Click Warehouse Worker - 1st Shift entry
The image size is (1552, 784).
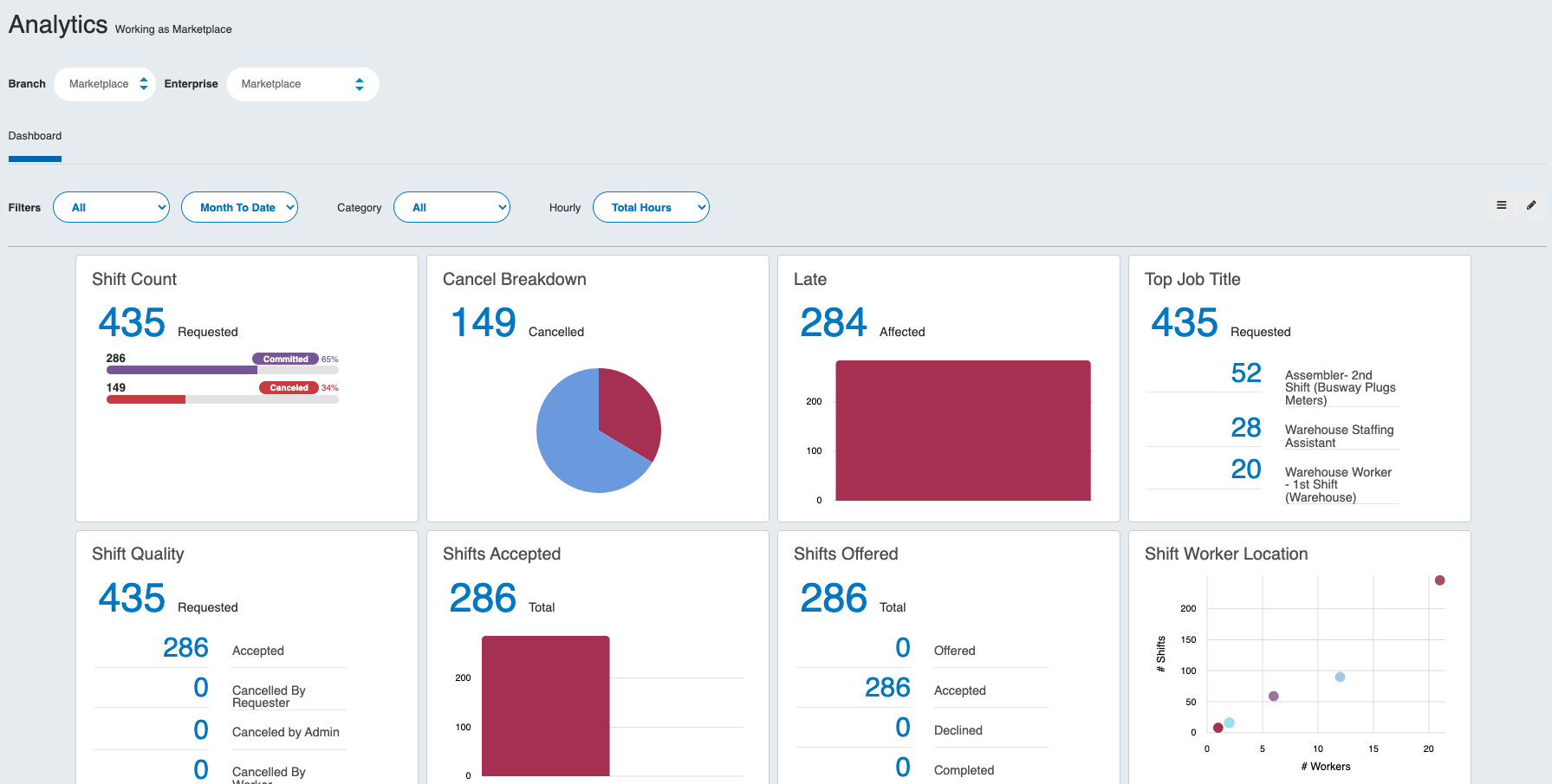(1339, 484)
